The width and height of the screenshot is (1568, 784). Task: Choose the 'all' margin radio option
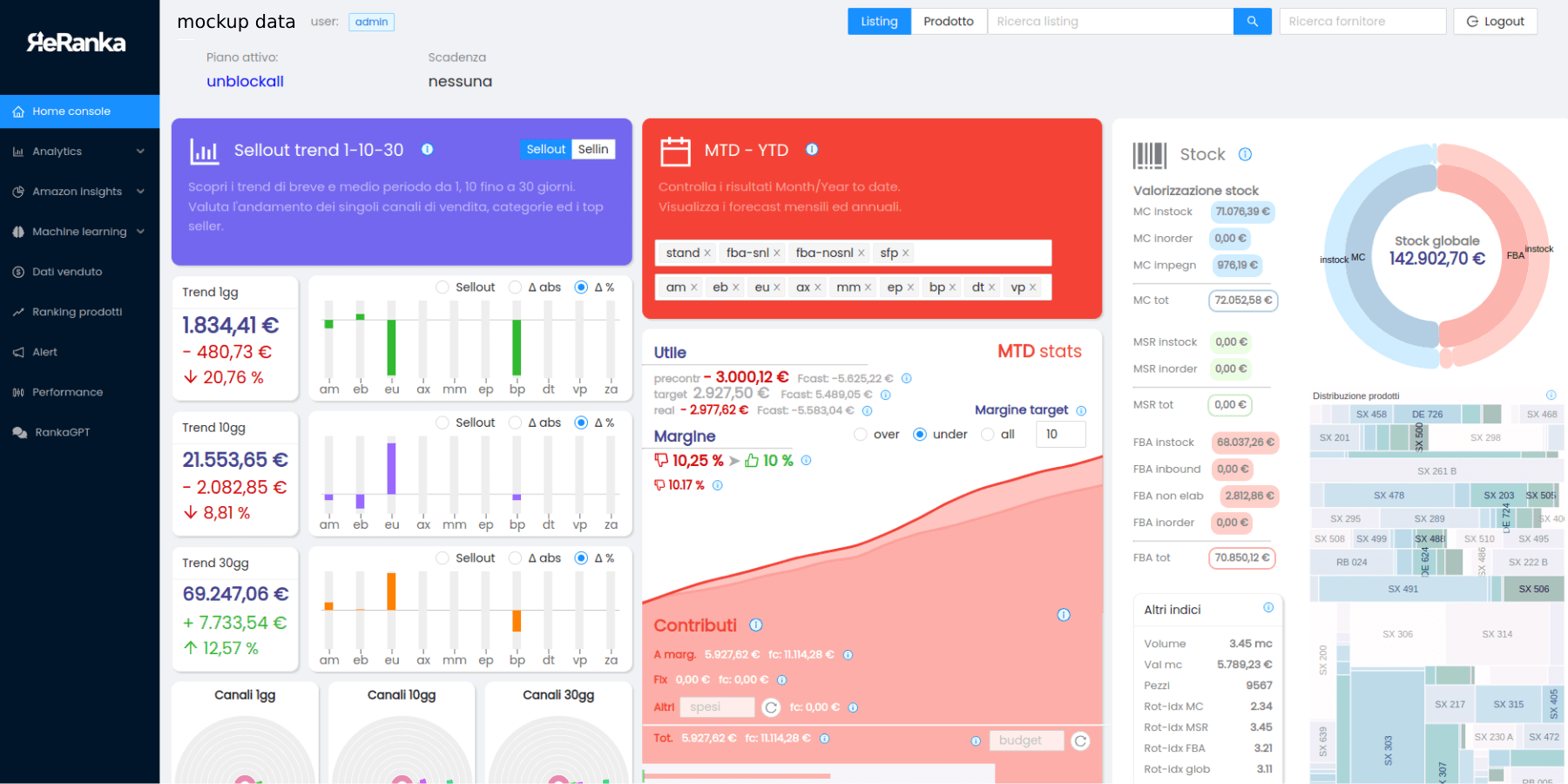pos(988,435)
